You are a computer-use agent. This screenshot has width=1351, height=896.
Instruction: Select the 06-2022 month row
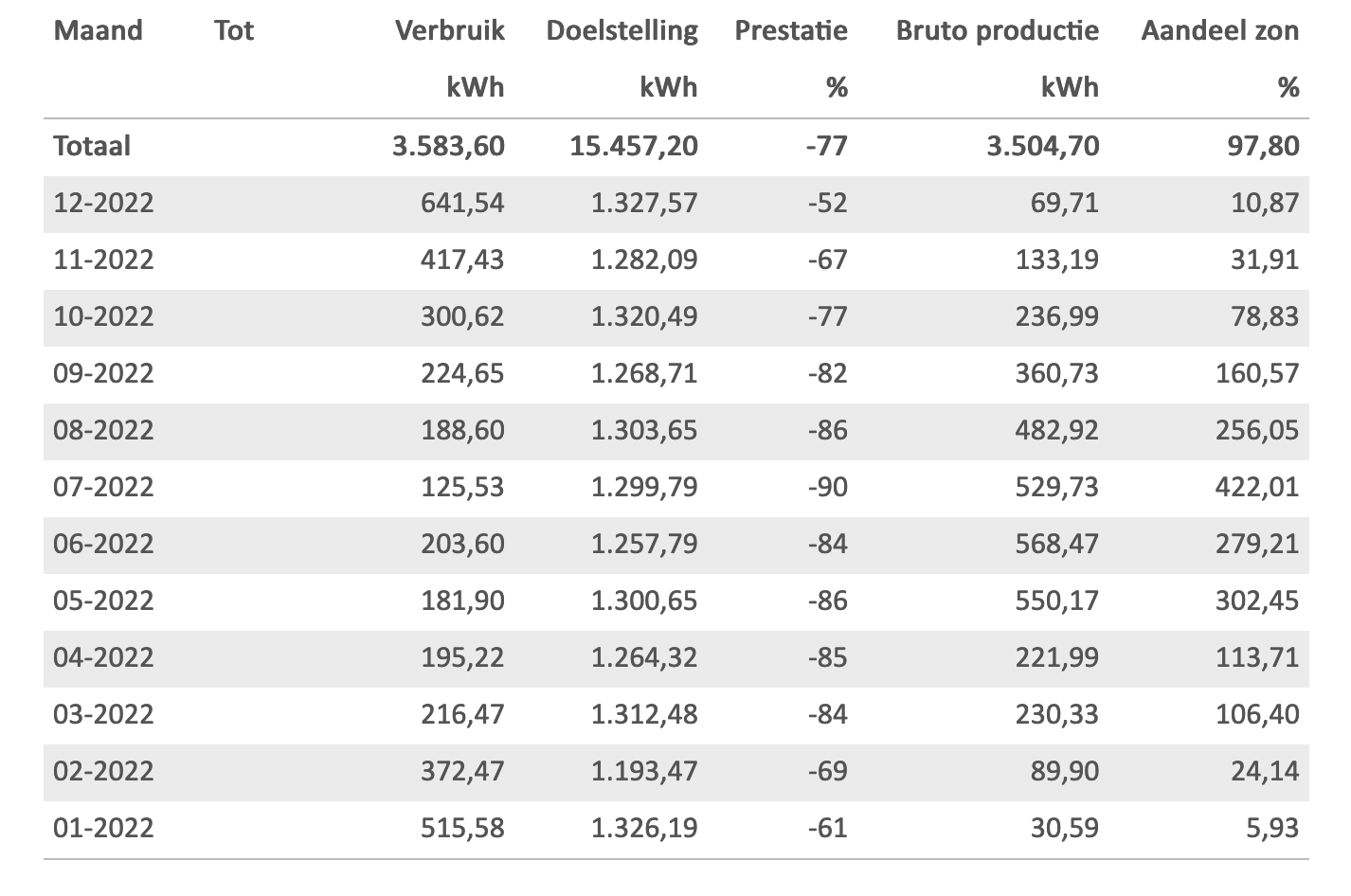103,544
